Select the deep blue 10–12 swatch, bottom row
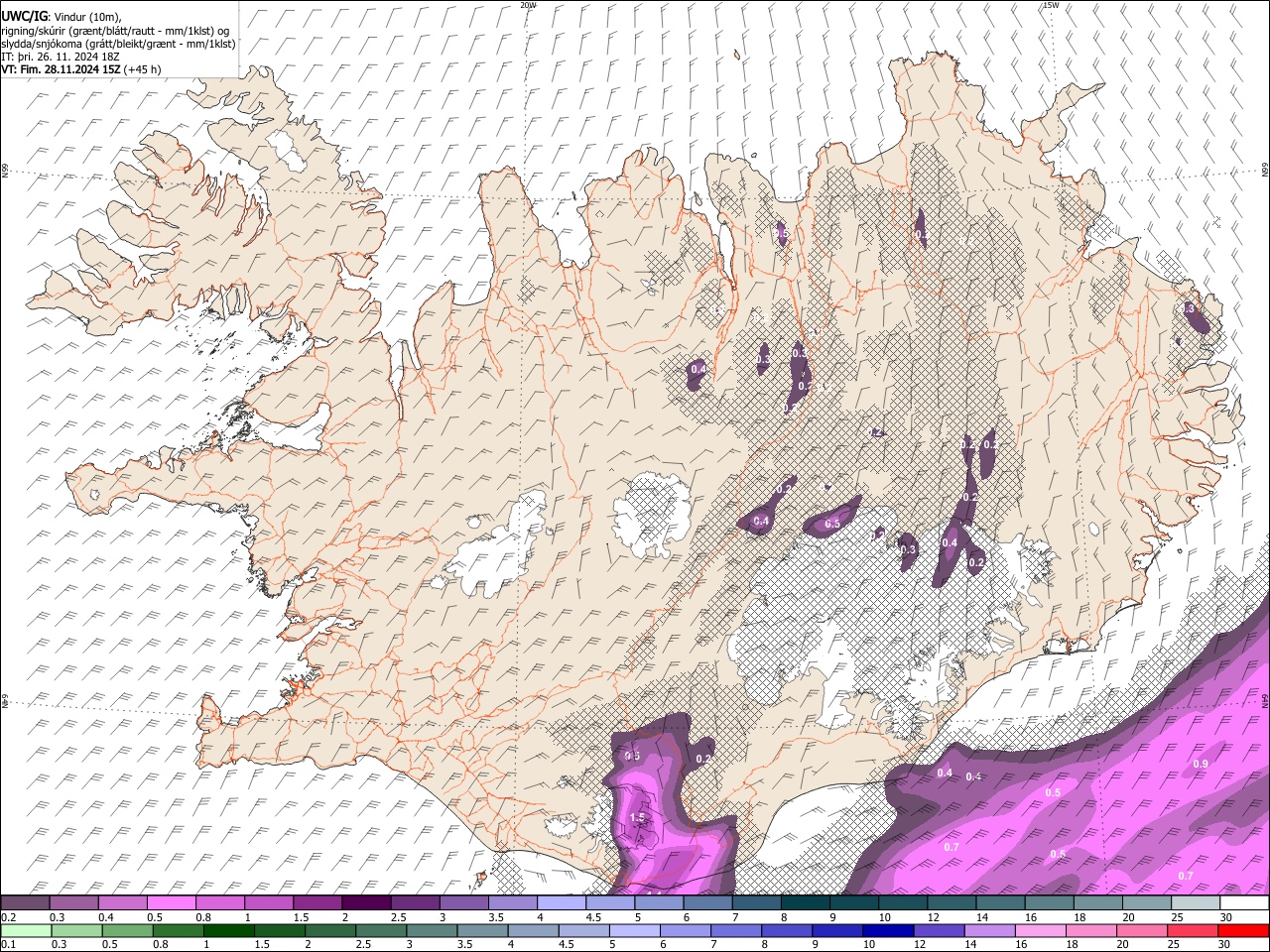 point(888,930)
